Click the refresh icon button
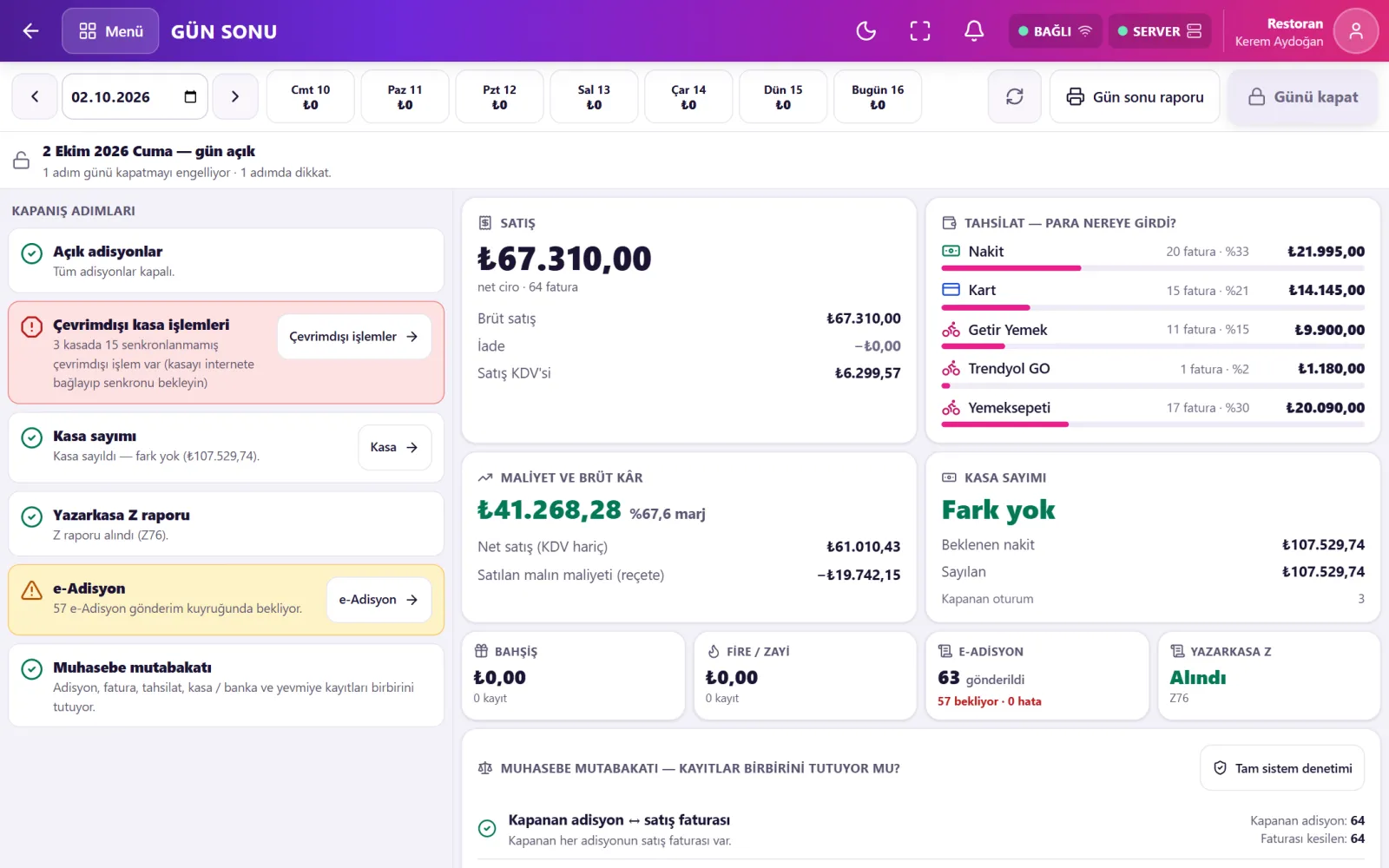This screenshot has width=1389, height=868. click(x=1015, y=96)
